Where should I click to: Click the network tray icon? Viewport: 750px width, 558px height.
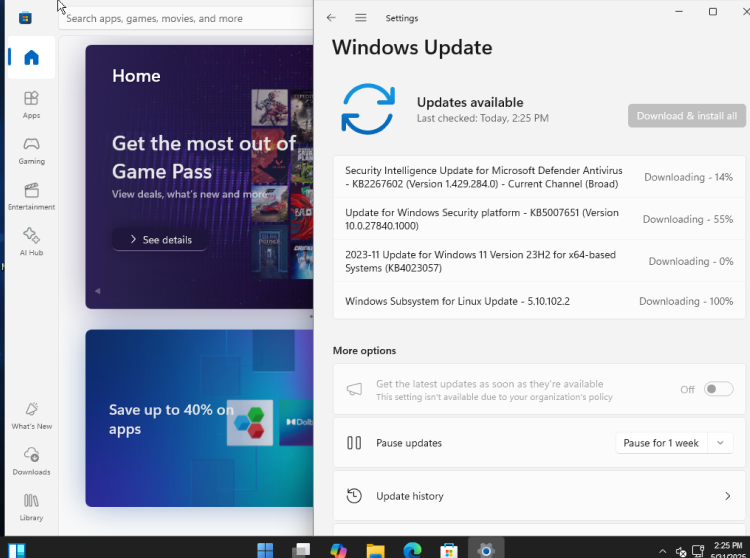click(698, 551)
